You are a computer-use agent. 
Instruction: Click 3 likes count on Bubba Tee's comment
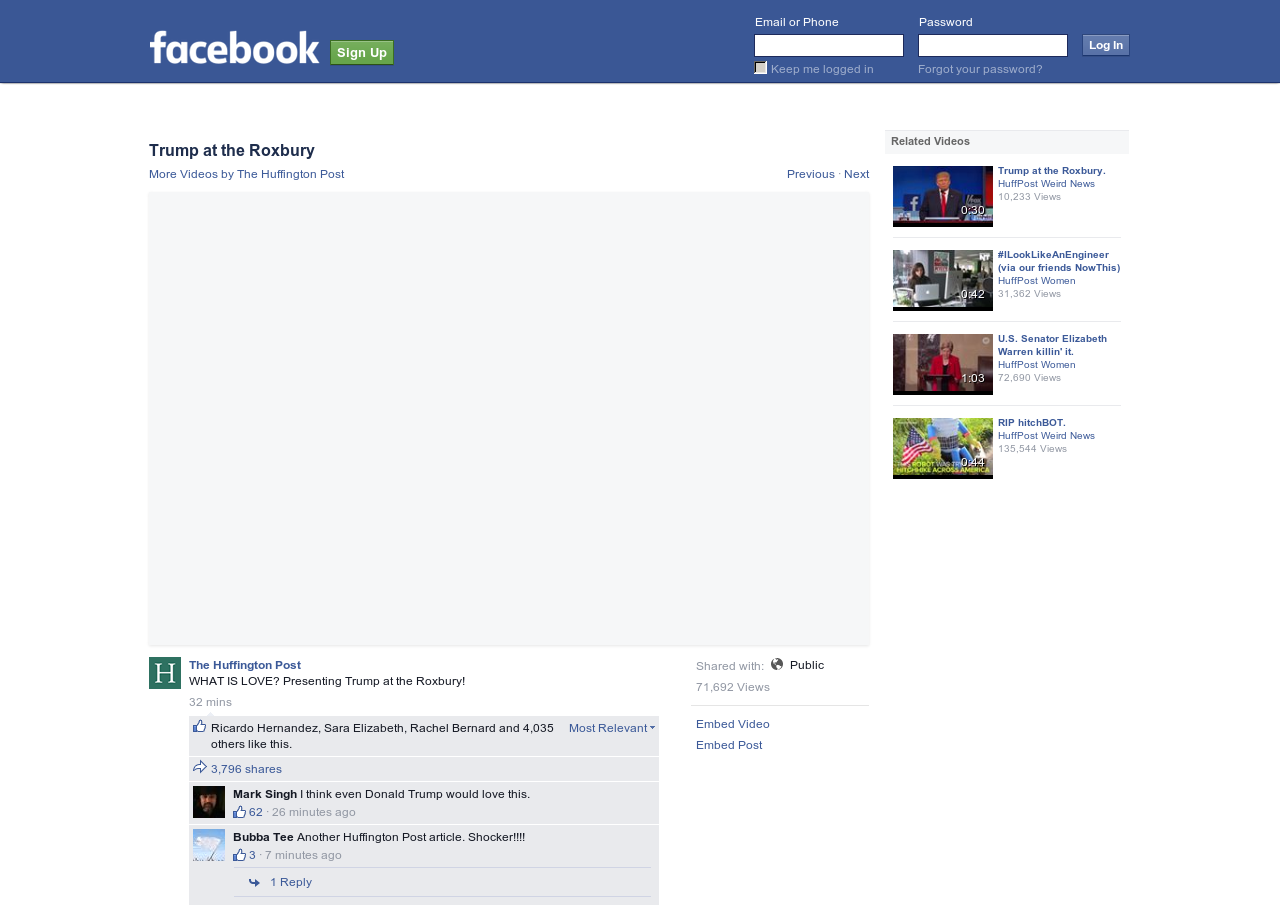252,855
